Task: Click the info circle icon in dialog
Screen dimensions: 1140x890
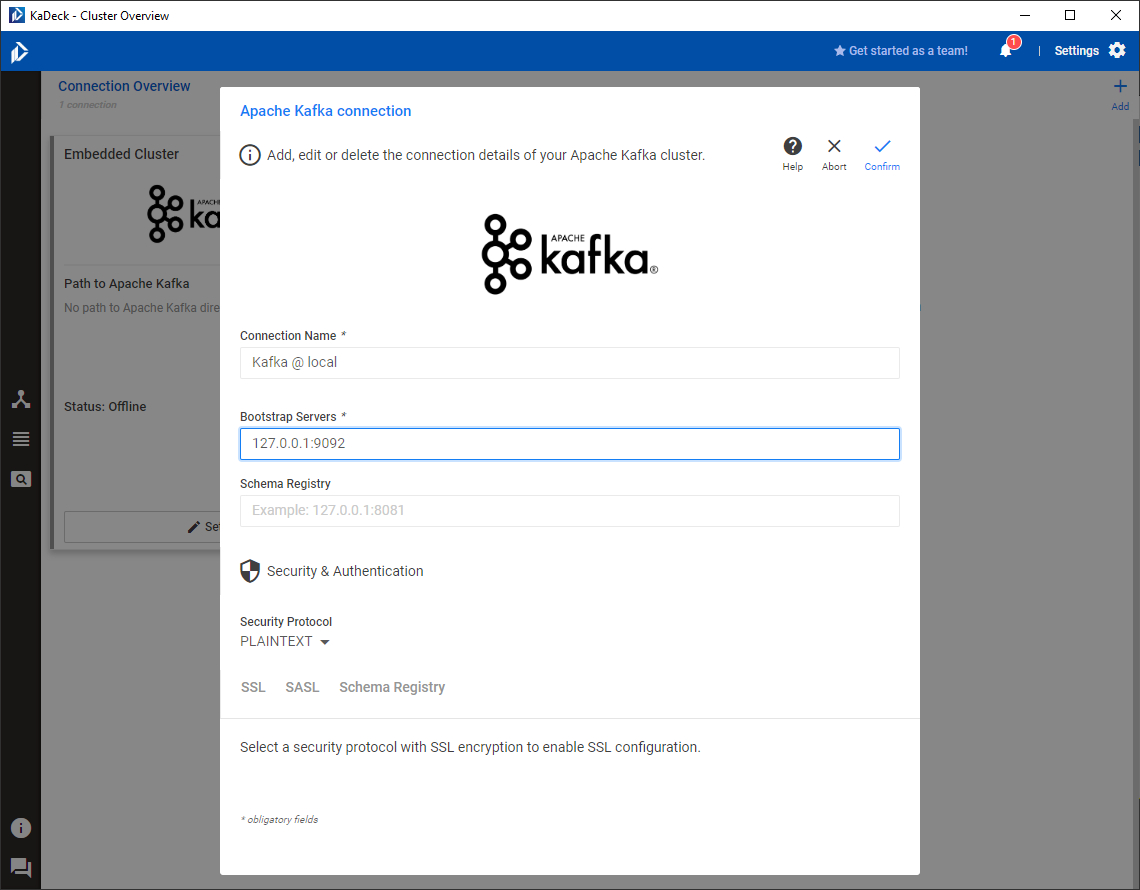Action: point(250,155)
